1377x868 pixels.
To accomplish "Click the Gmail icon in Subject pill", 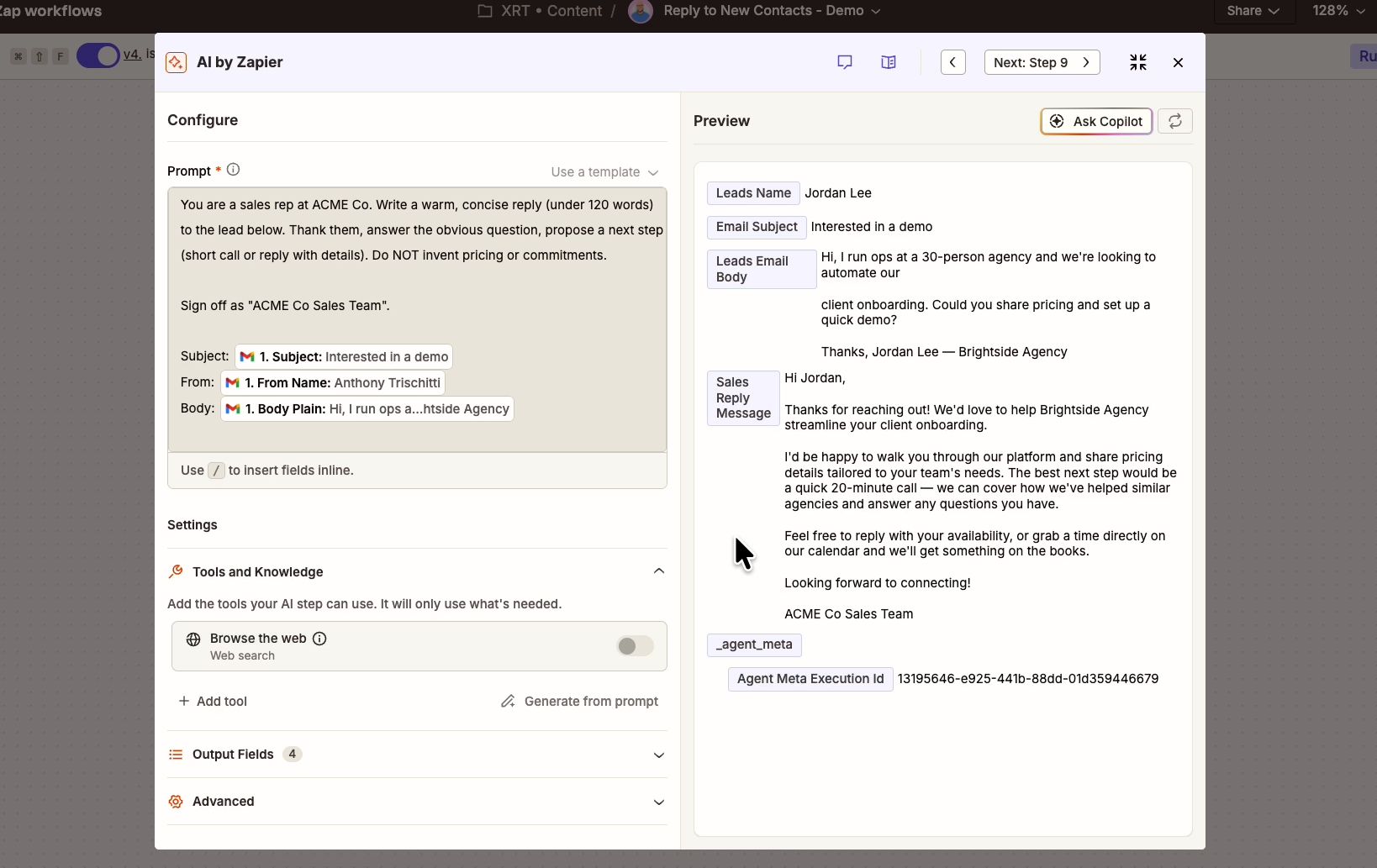I will tap(247, 357).
